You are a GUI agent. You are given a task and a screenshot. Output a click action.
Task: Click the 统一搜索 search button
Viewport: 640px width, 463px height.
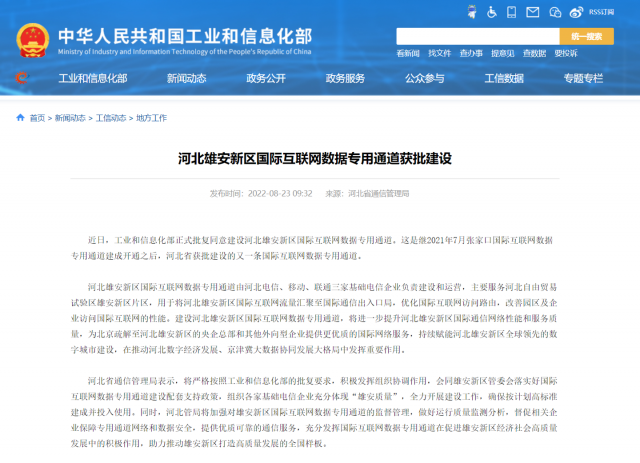tap(587, 36)
